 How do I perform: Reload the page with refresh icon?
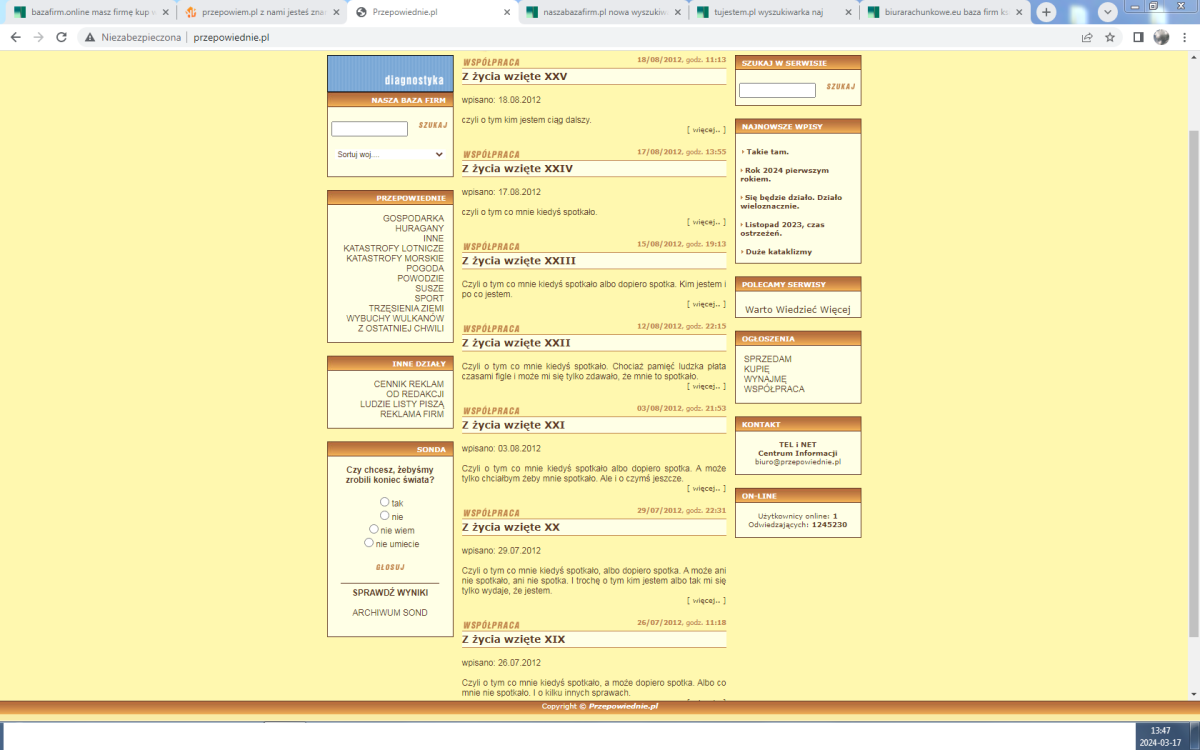61,37
